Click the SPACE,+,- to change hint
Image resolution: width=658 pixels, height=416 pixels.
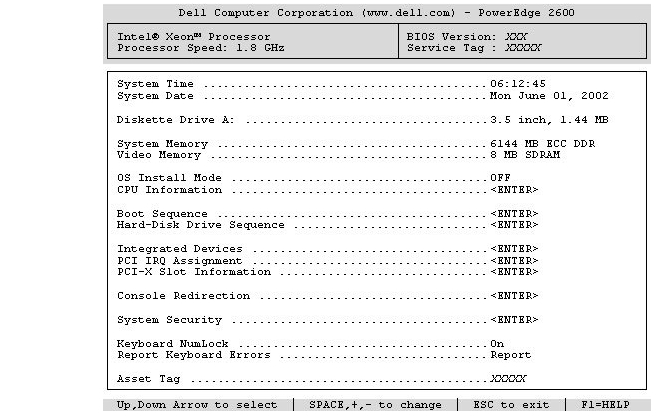point(375,405)
